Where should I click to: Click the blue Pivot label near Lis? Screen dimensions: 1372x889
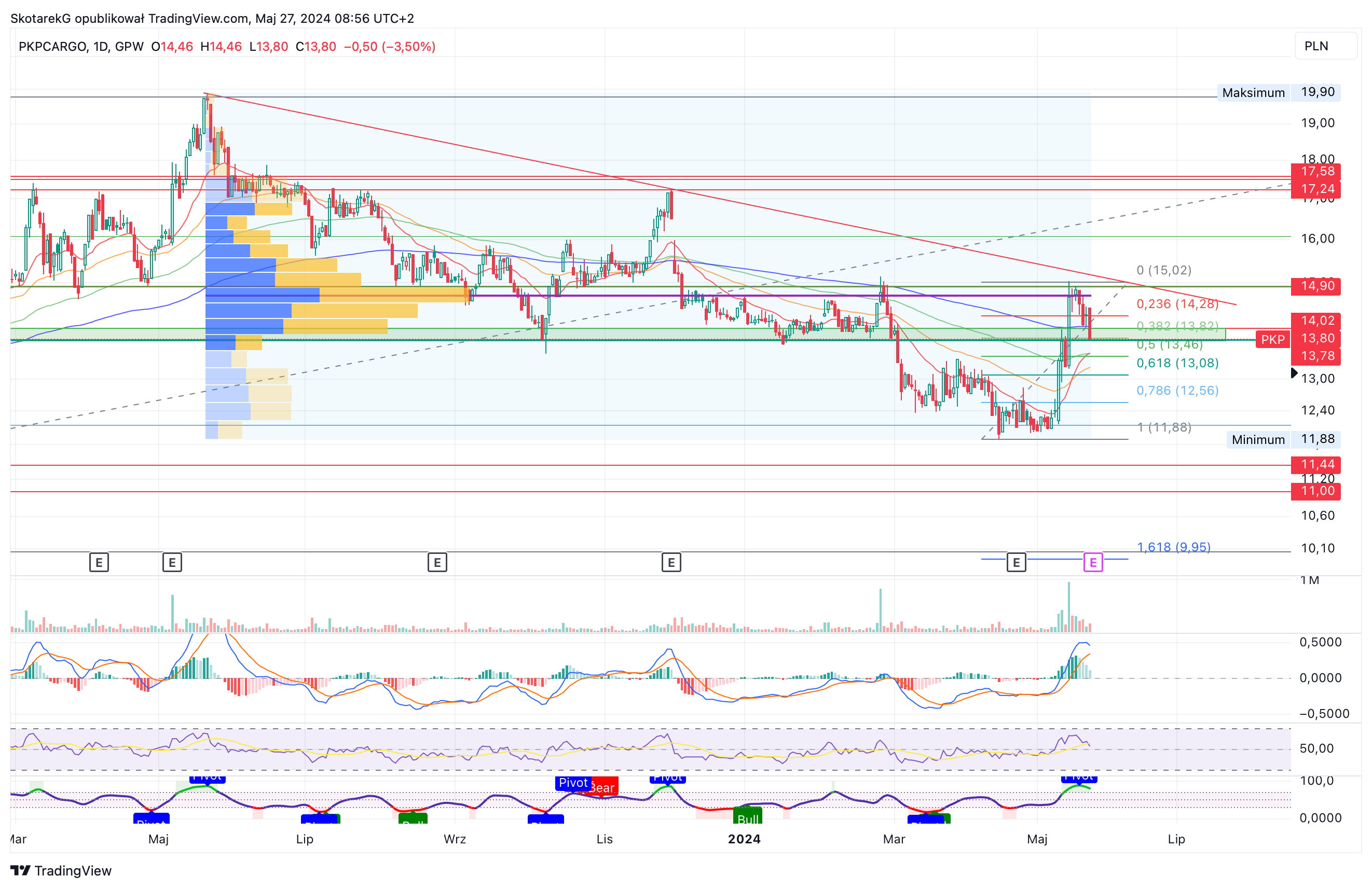pyautogui.click(x=573, y=783)
